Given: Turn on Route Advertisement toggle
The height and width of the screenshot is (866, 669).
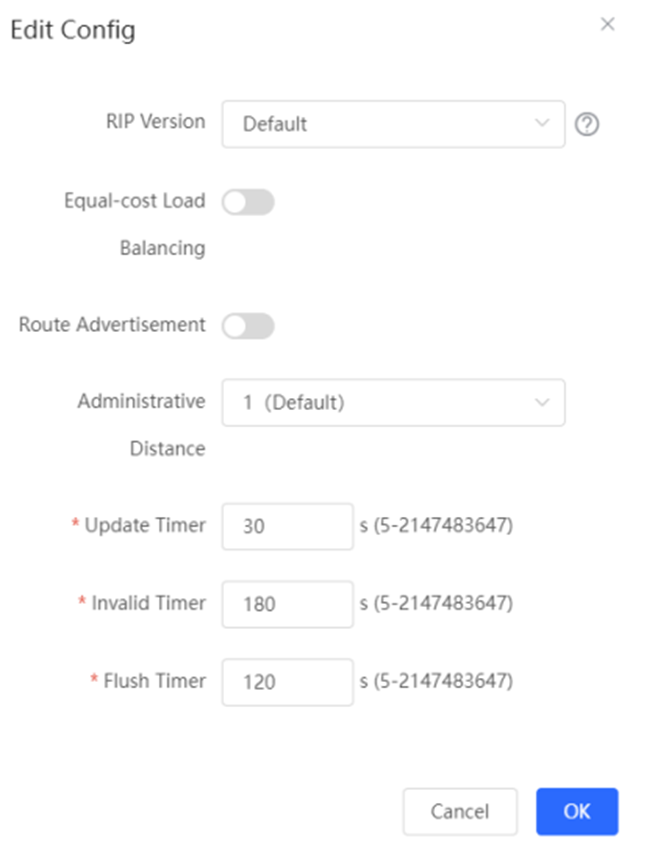Looking at the screenshot, I should tap(248, 326).
